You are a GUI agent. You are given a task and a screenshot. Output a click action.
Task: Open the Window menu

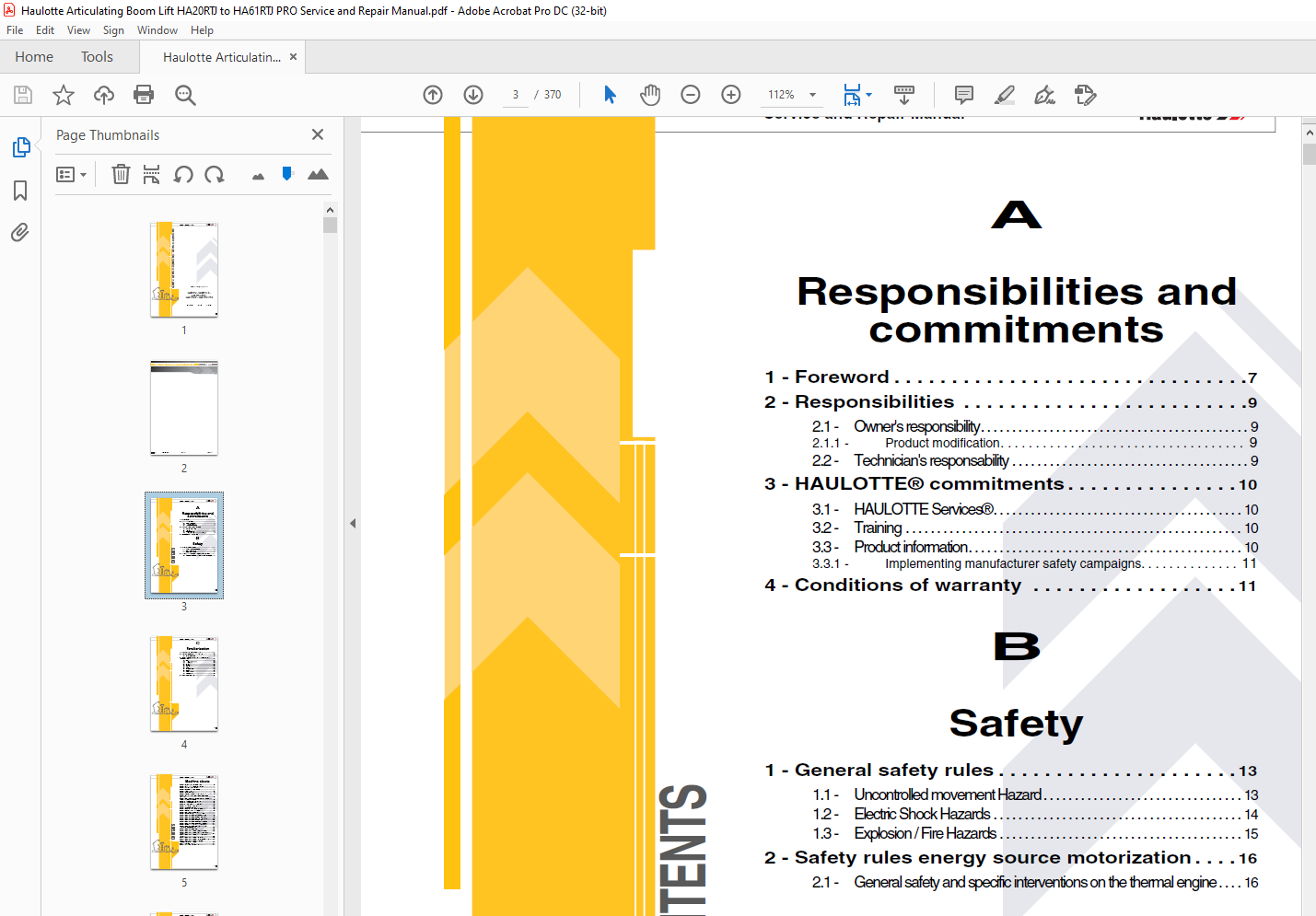click(x=157, y=30)
